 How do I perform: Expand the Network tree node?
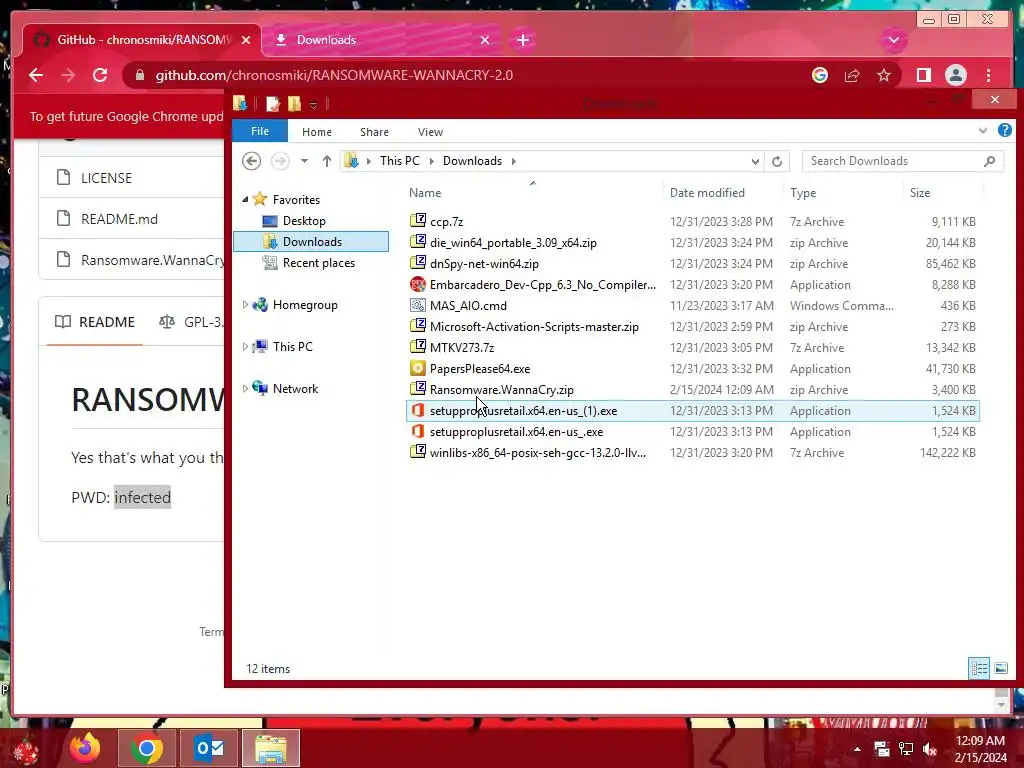[245, 388]
